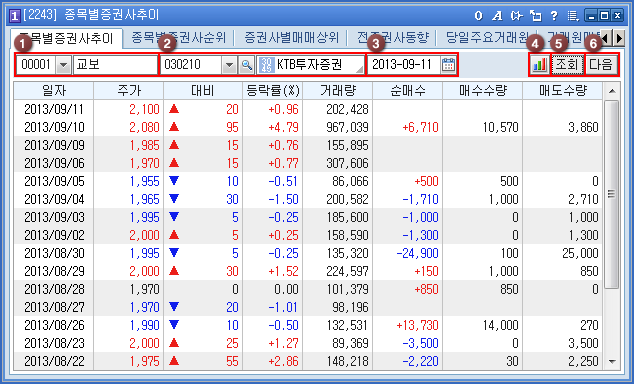The image size is (634, 384).
Task: Click the list menu icon in title bar
Action: (573, 16)
